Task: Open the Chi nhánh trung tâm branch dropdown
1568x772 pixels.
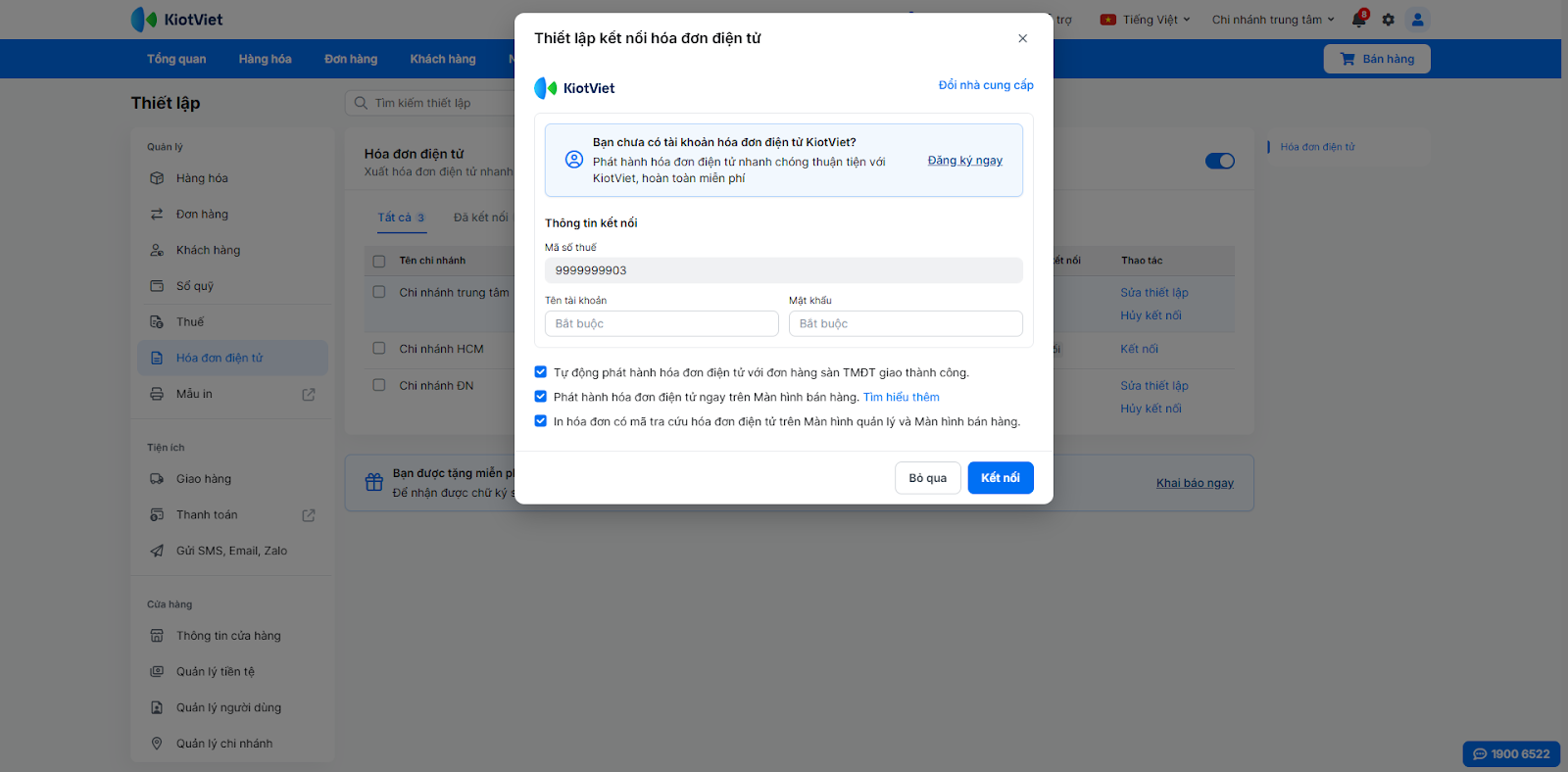Action: point(1273,20)
